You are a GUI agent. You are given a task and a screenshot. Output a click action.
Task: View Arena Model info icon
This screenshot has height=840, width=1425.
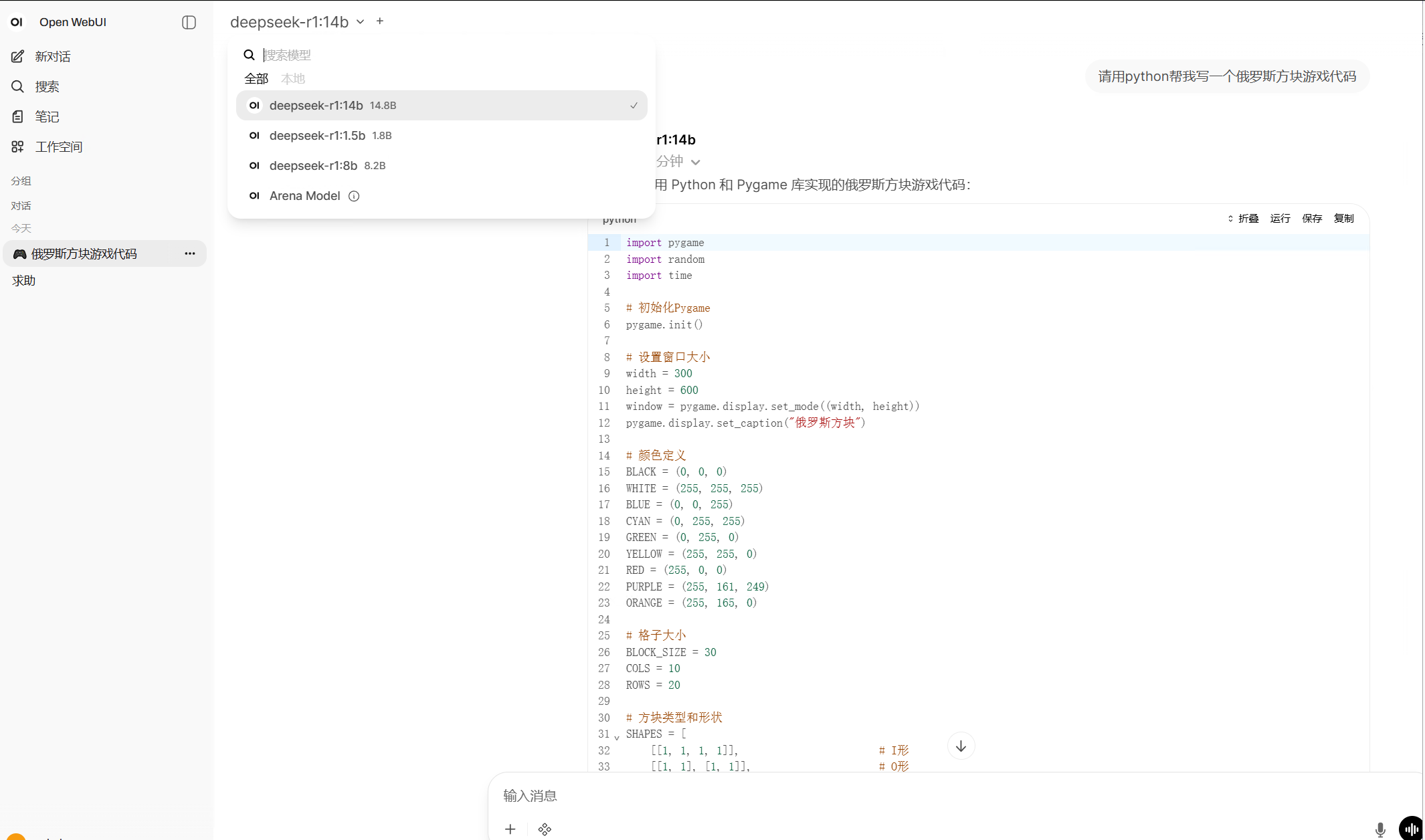pyautogui.click(x=354, y=196)
